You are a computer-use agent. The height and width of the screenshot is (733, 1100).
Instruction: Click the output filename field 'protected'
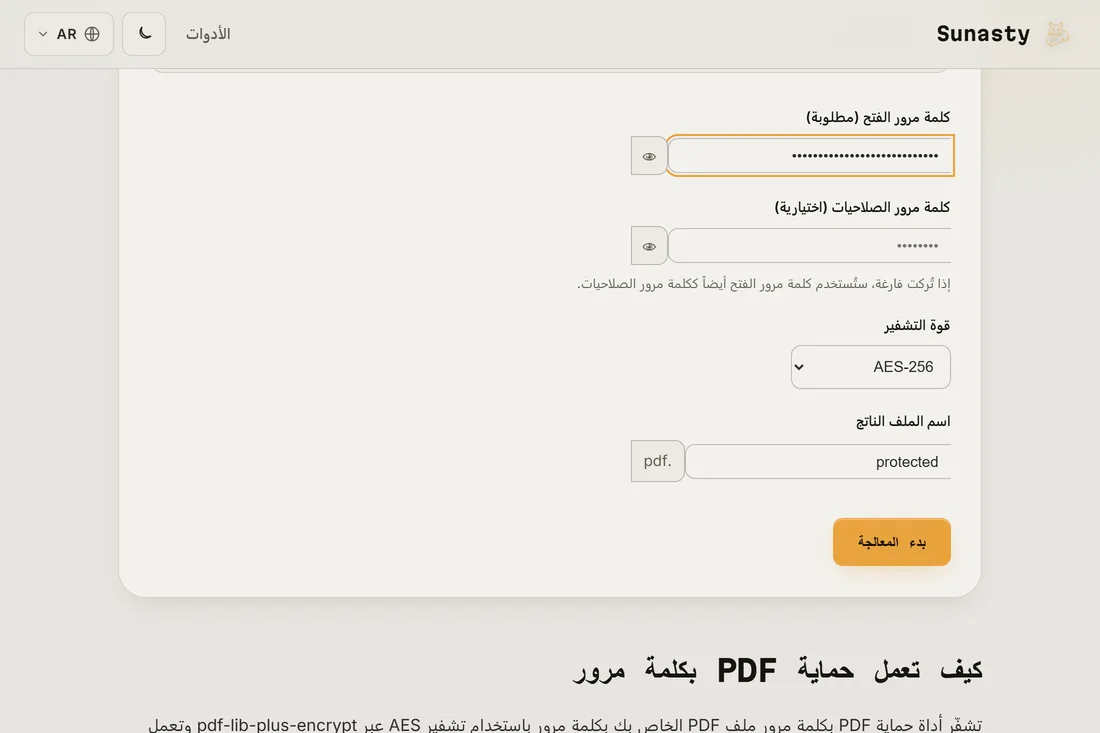pos(818,462)
